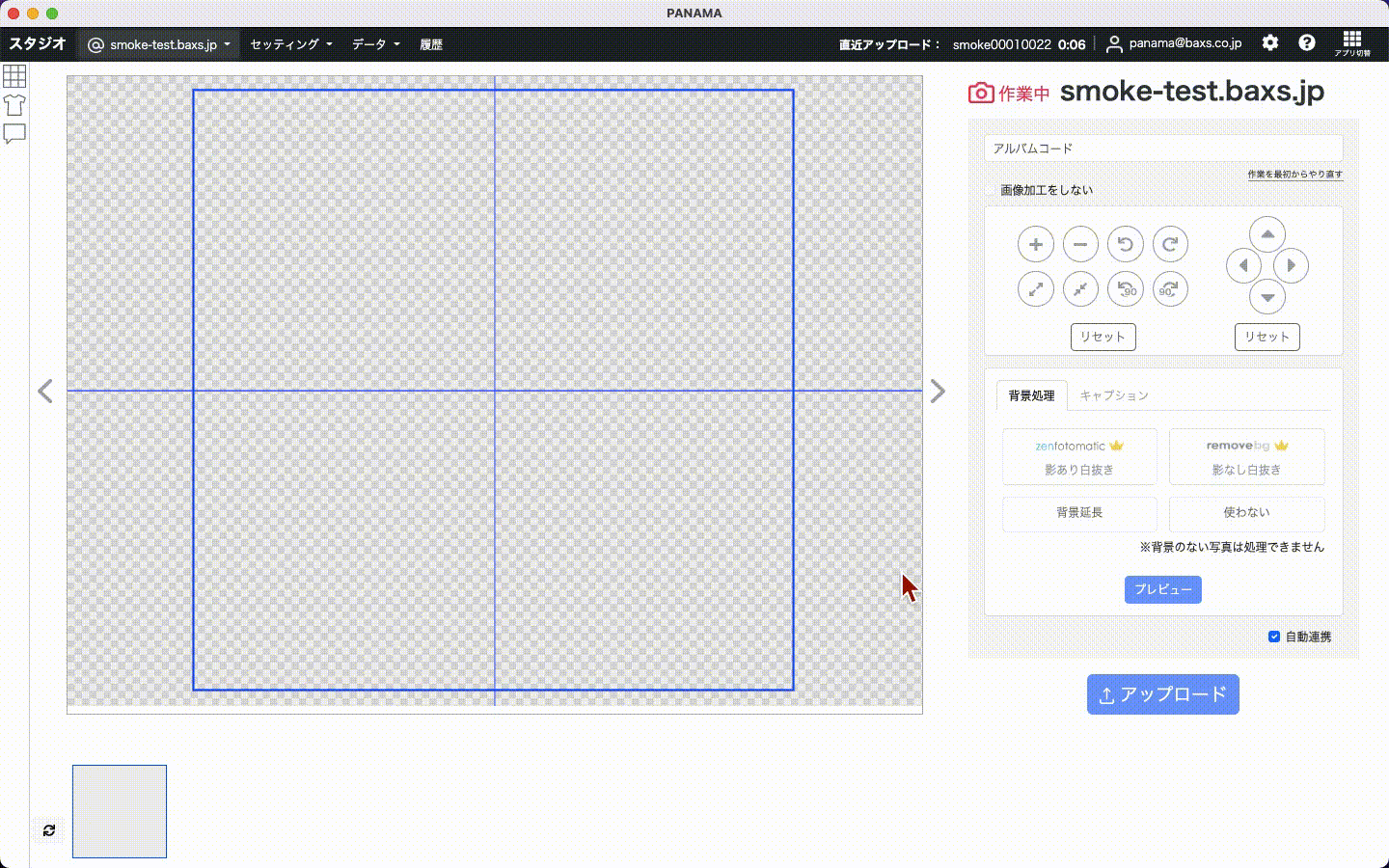Toggle the 自動連携 checkbox
The image size is (1389, 868).
pos(1273,637)
